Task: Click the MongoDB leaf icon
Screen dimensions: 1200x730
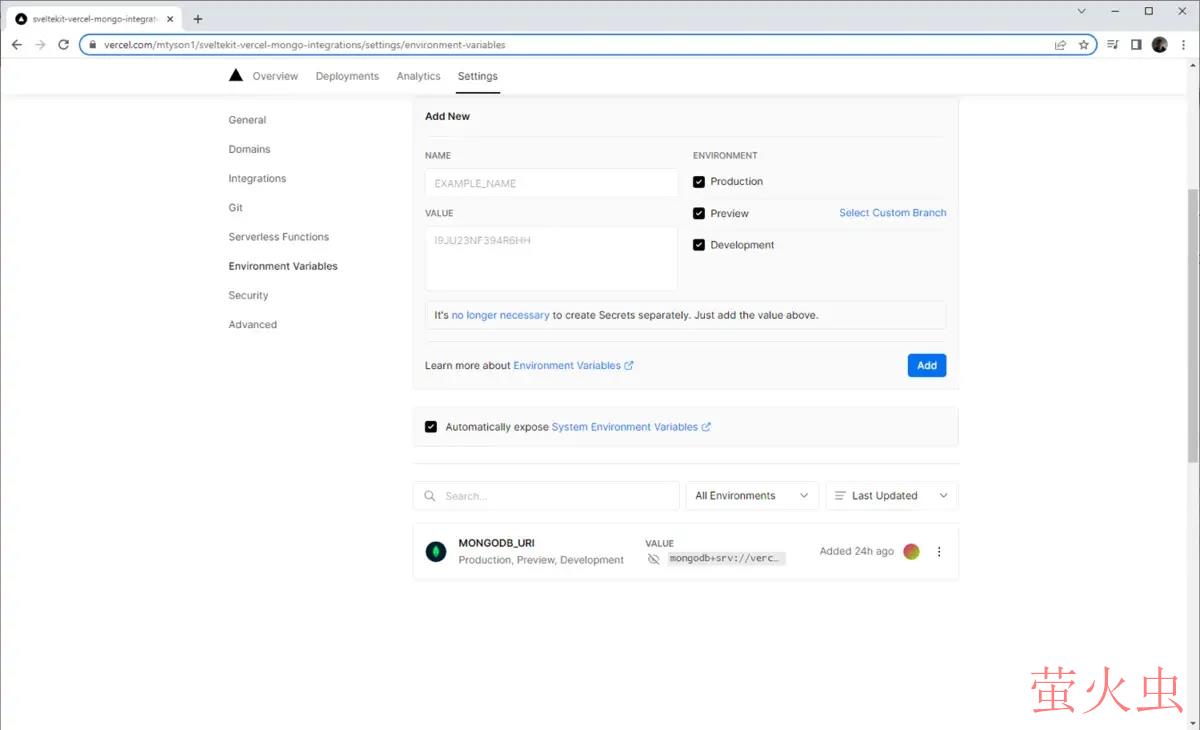Action: coord(436,551)
